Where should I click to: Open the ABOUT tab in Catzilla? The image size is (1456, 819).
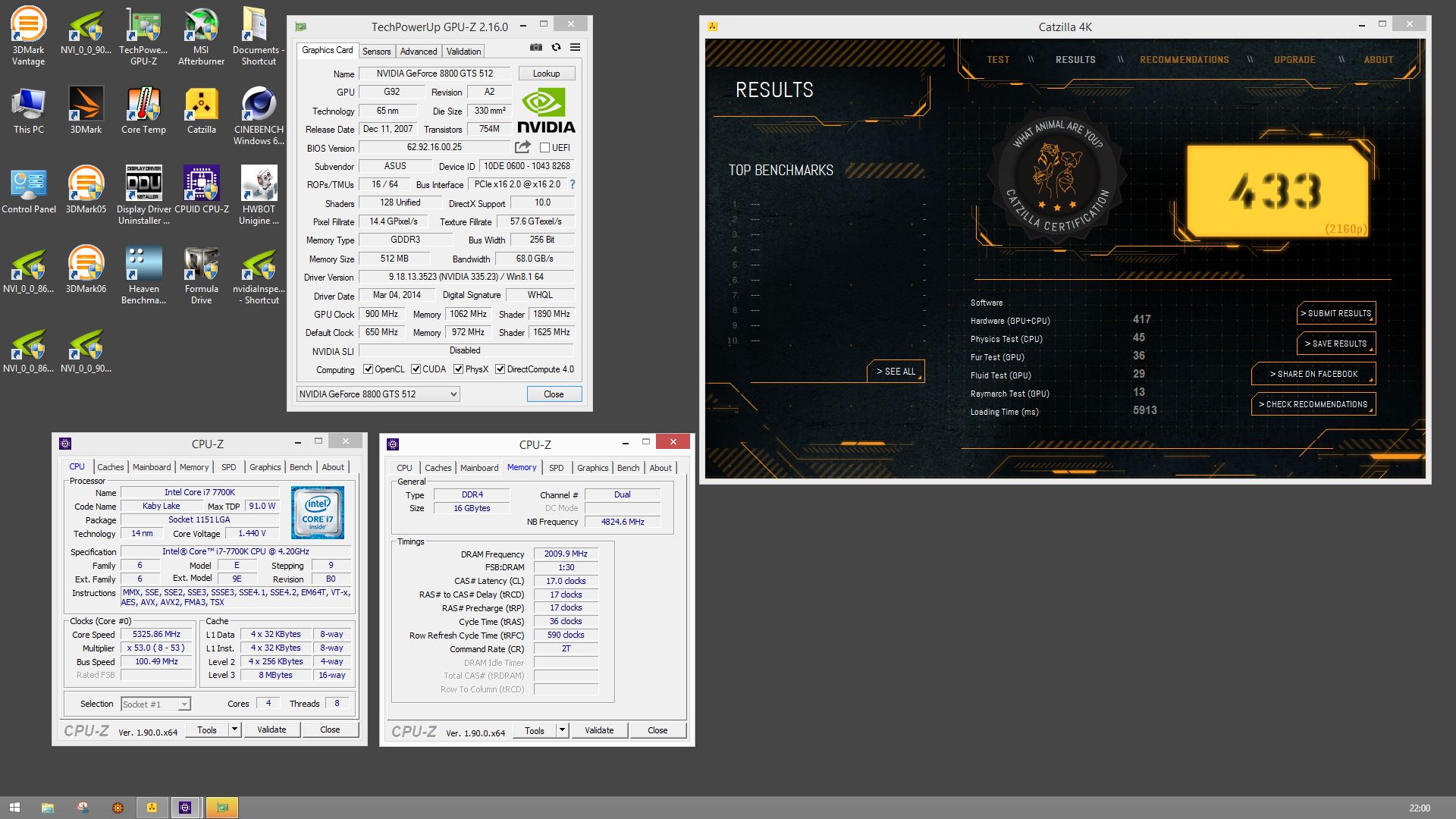click(1379, 59)
